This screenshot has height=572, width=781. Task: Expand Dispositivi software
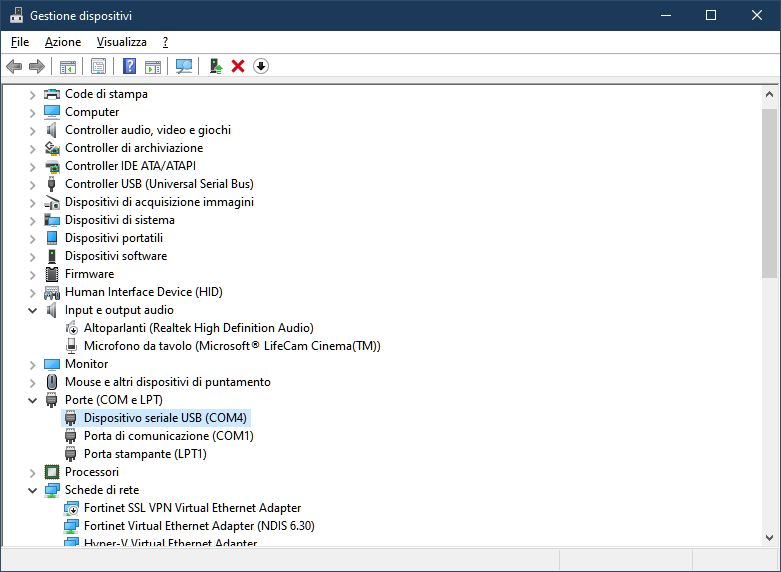pos(32,257)
